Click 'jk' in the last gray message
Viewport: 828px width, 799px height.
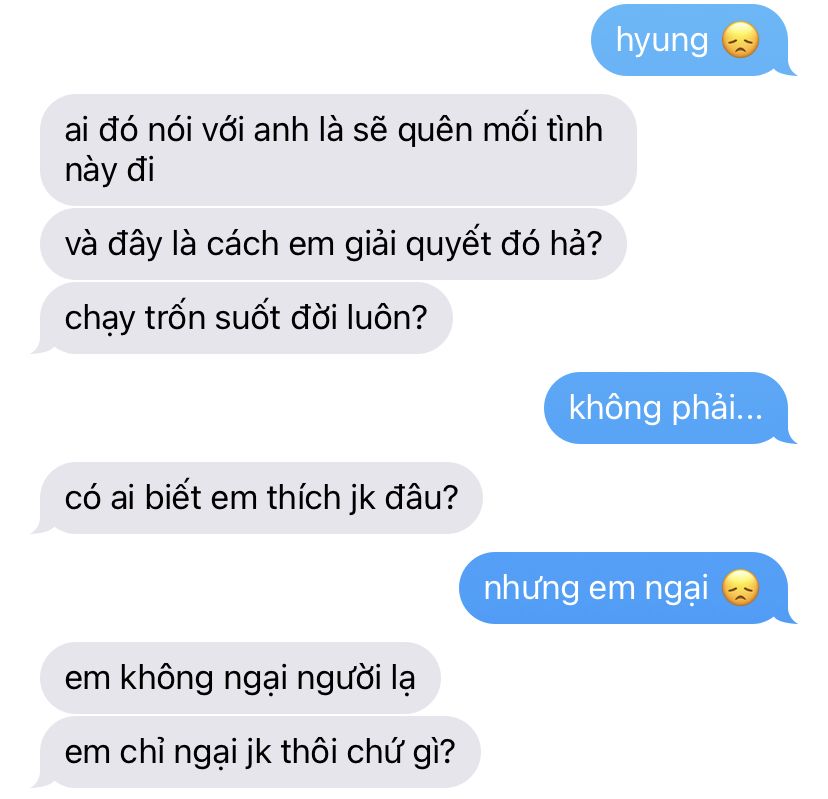point(259,752)
